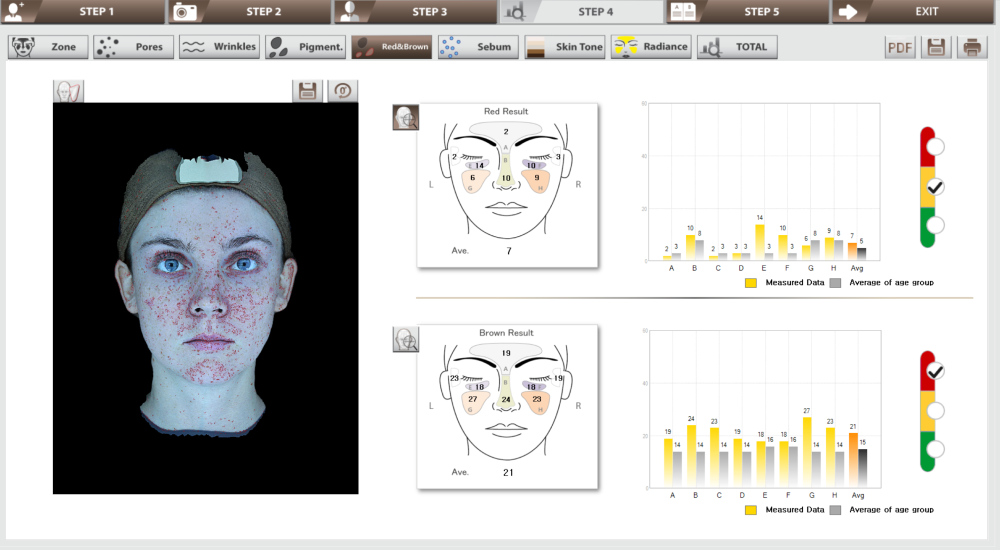
Task: Save the face image above the photo
Action: [308, 91]
